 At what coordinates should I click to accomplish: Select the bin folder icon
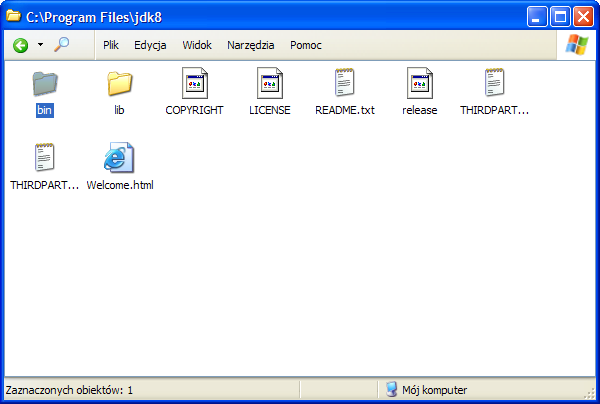(45, 83)
